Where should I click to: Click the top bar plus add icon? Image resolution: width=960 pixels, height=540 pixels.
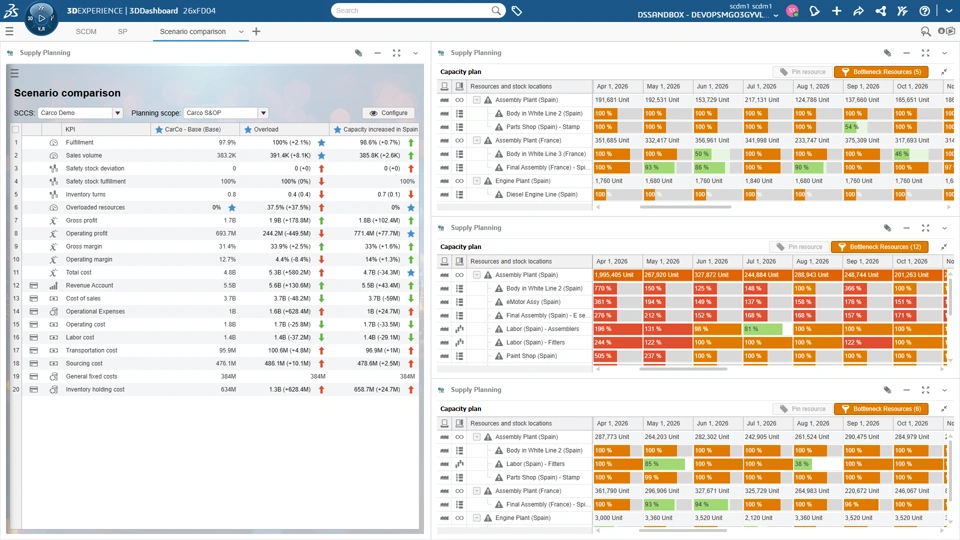tap(836, 10)
